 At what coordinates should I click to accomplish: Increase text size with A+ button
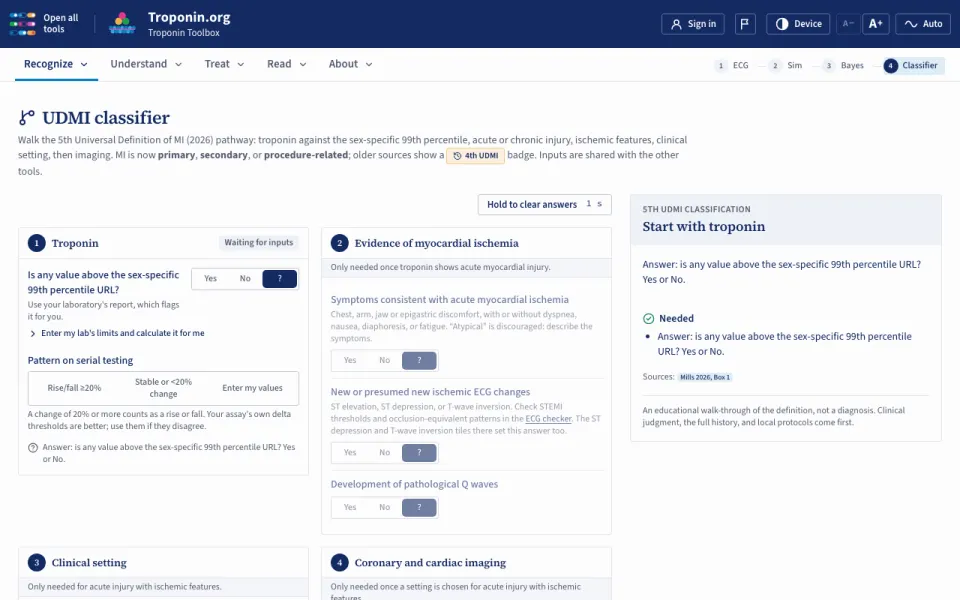click(876, 24)
